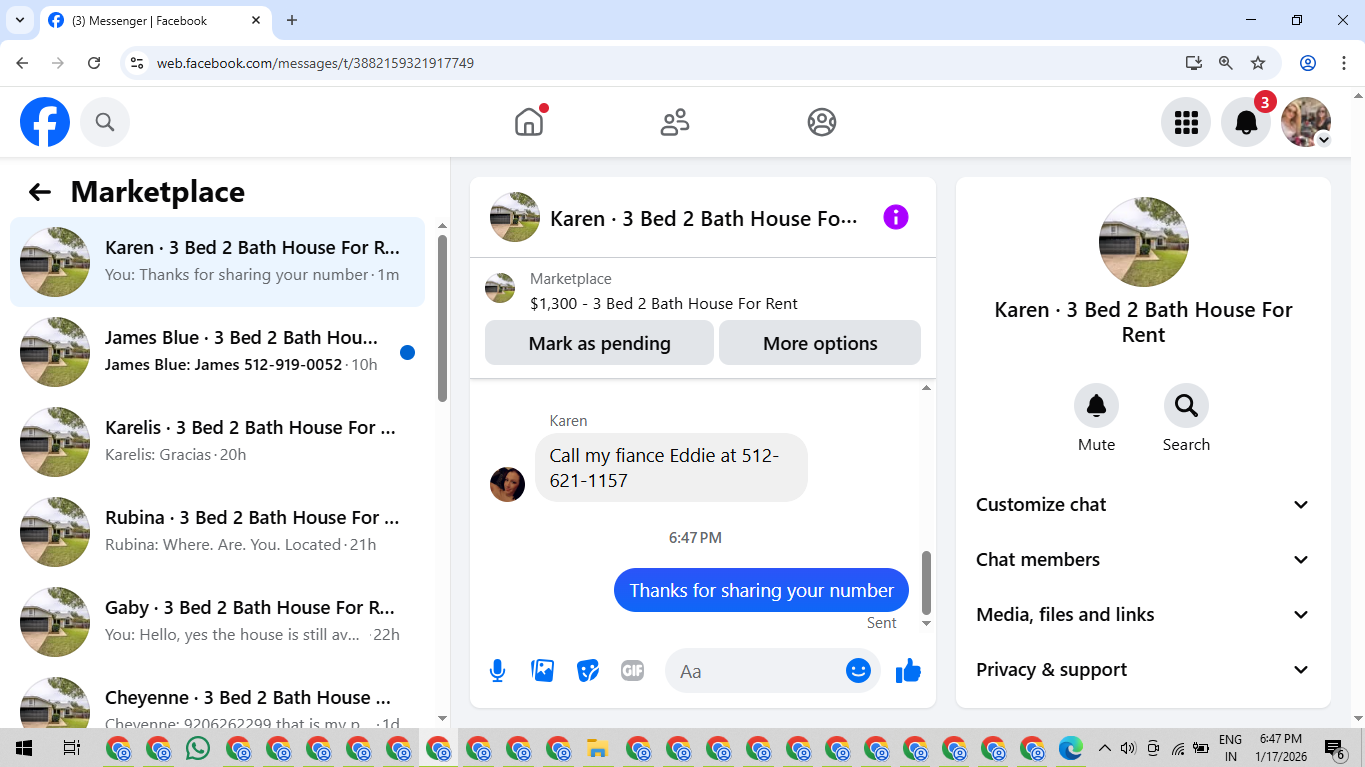Expand the Privacy & support section
This screenshot has height=767, width=1365.
(x=1143, y=670)
